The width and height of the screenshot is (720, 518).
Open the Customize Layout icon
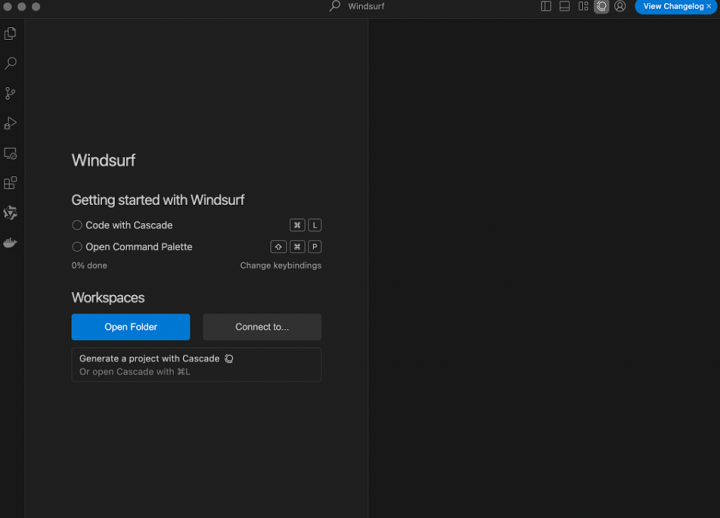(583, 6)
